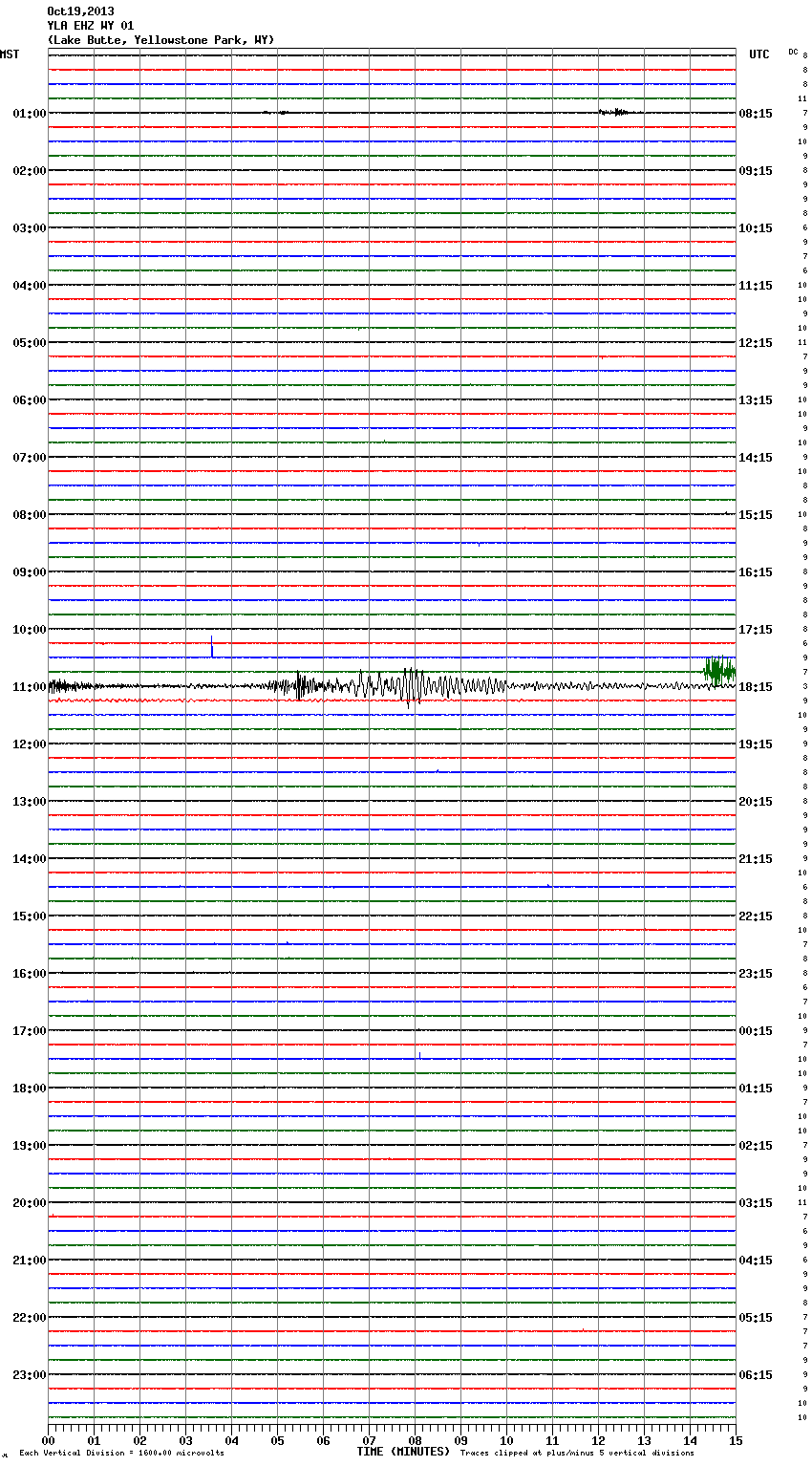The height and width of the screenshot is (1466, 812).
Task: Select the "11:00" MST time label
Action: point(30,687)
